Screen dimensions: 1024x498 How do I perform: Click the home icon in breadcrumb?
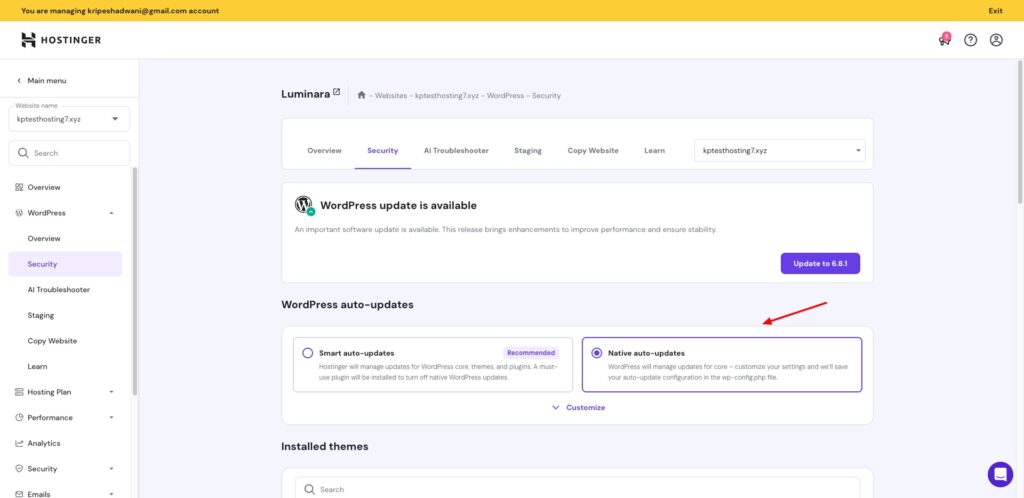[x=361, y=95]
